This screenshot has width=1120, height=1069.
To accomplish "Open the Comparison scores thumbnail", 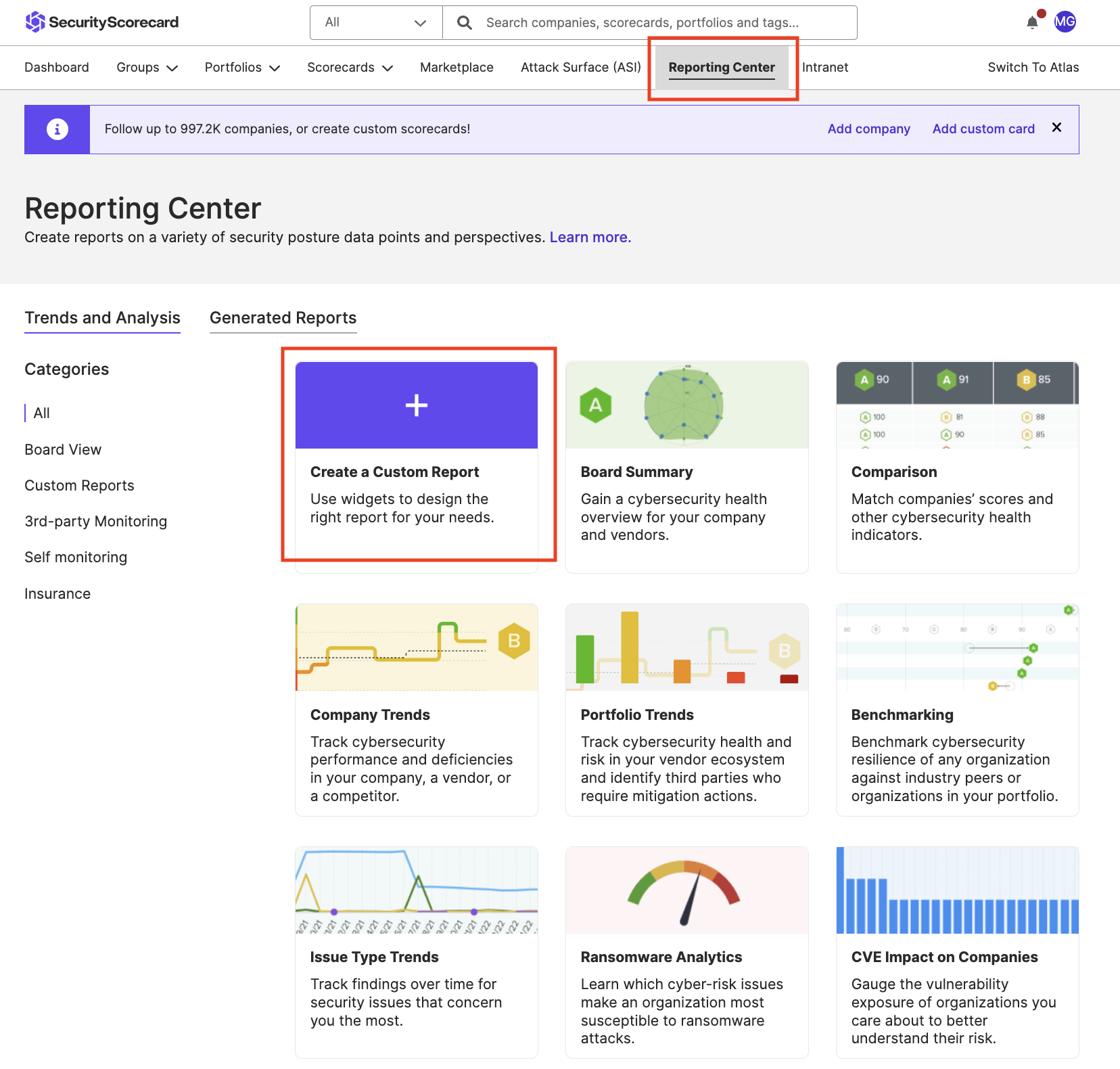I will (958, 405).
